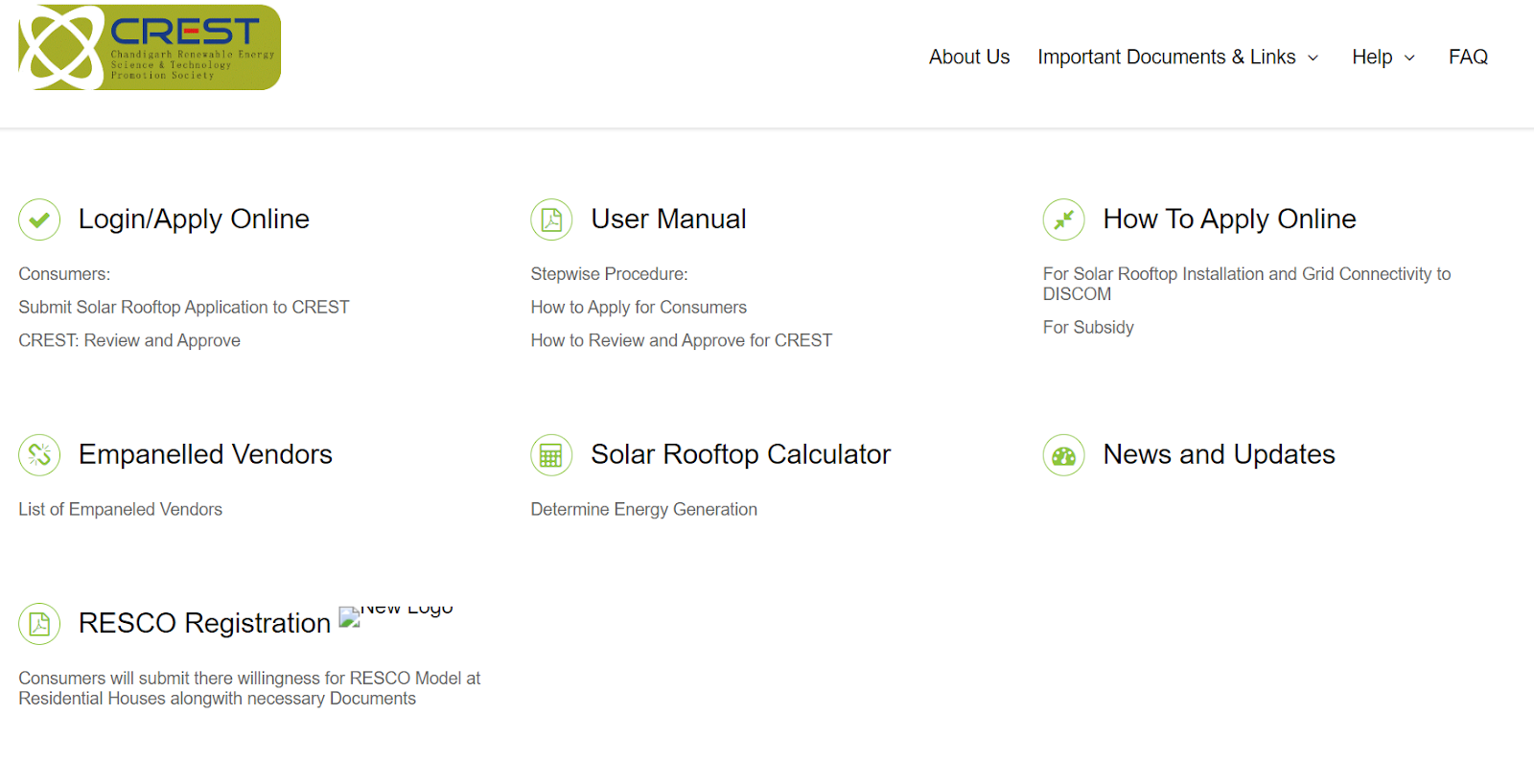Screen dimensions: 1534x784
Task: Click the arrows icon beside How To Apply Online
Action: [x=1064, y=219]
